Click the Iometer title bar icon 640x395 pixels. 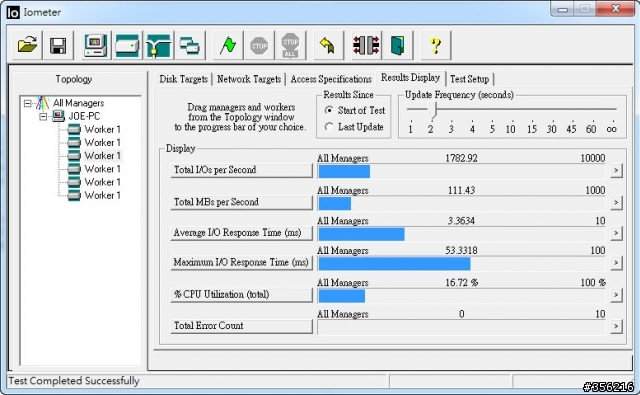(x=13, y=12)
